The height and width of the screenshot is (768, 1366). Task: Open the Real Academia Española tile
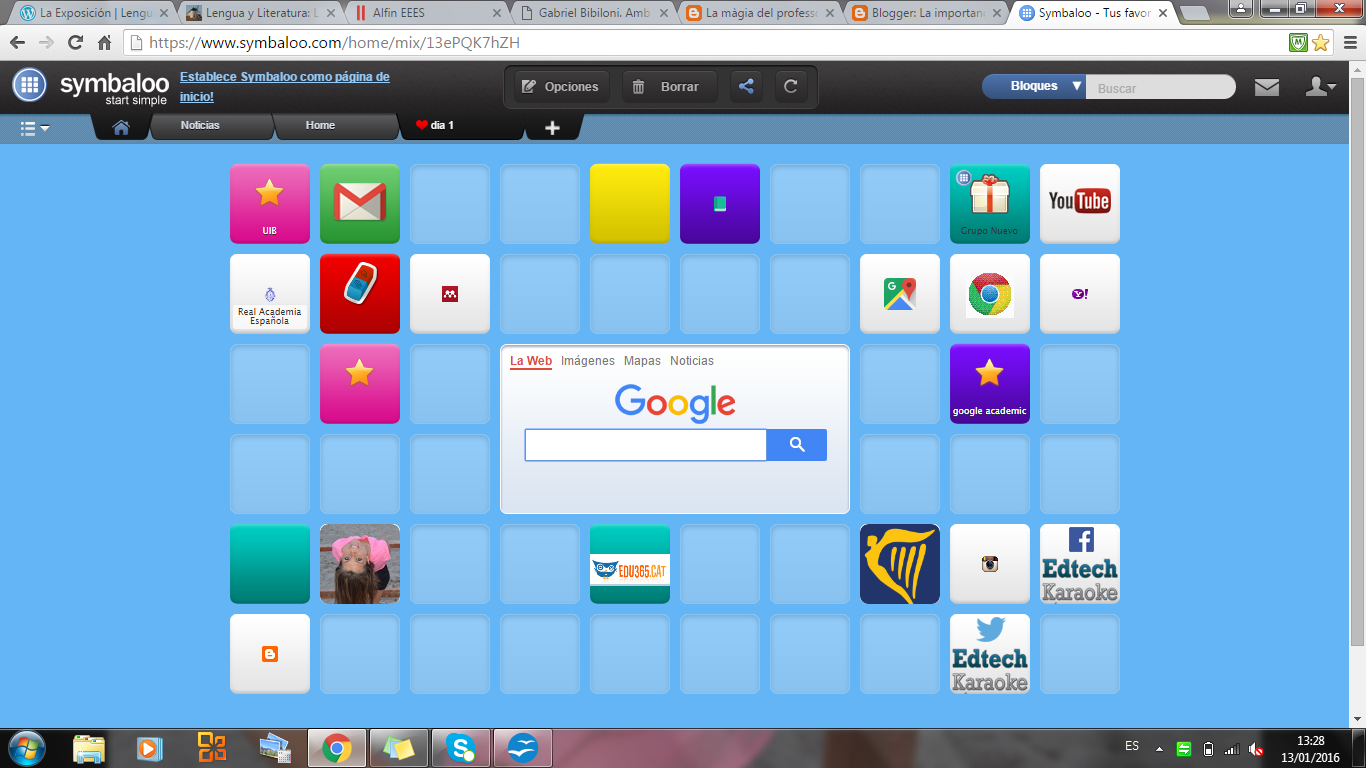point(270,293)
